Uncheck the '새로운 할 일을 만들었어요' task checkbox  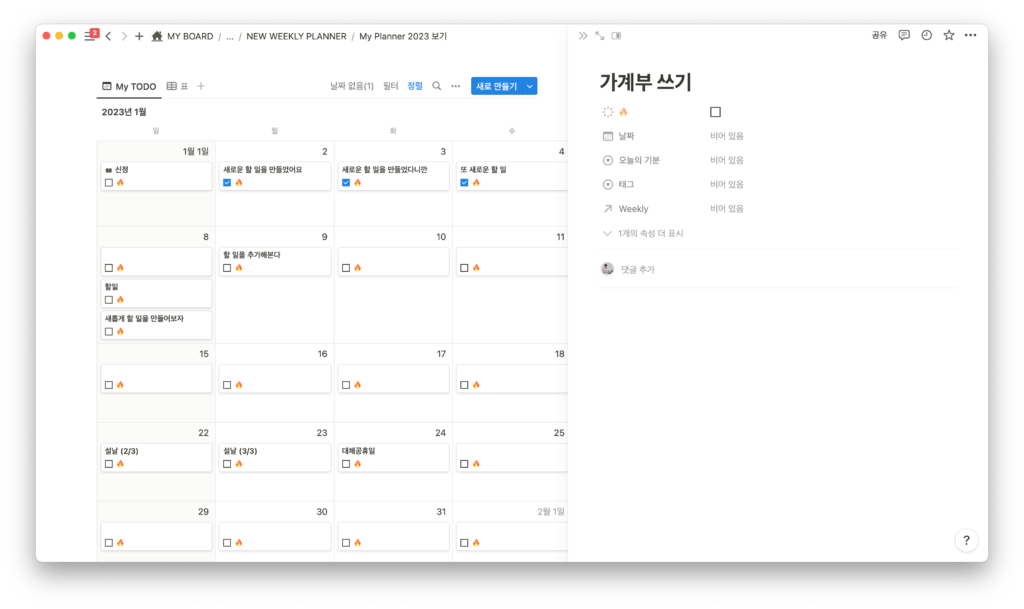[228, 183]
